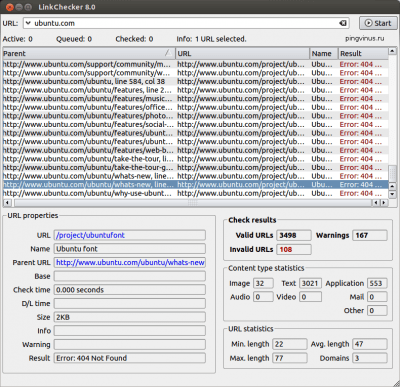Click the empty Warning field
400x387 pixels.
tap(130, 344)
